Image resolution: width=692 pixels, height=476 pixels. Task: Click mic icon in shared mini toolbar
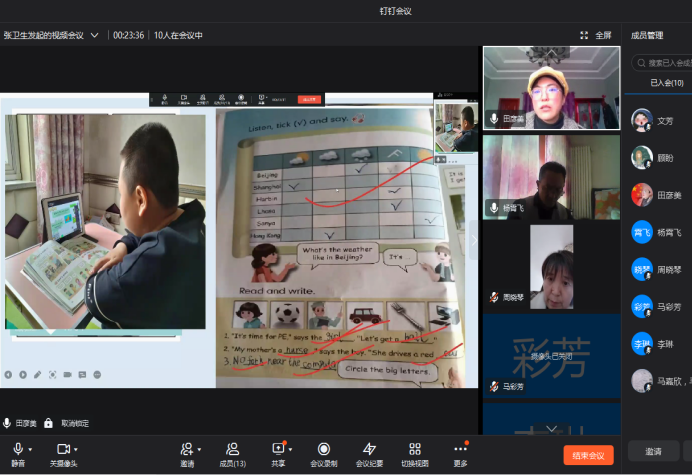coord(164,99)
